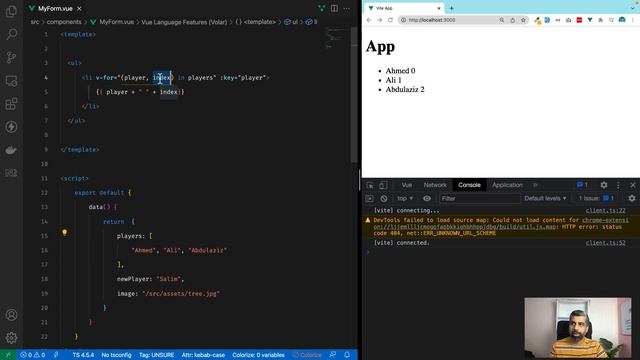This screenshot has height=360, width=640.
Task: Open the Manage gear in activity bar
Action: coord(11,338)
